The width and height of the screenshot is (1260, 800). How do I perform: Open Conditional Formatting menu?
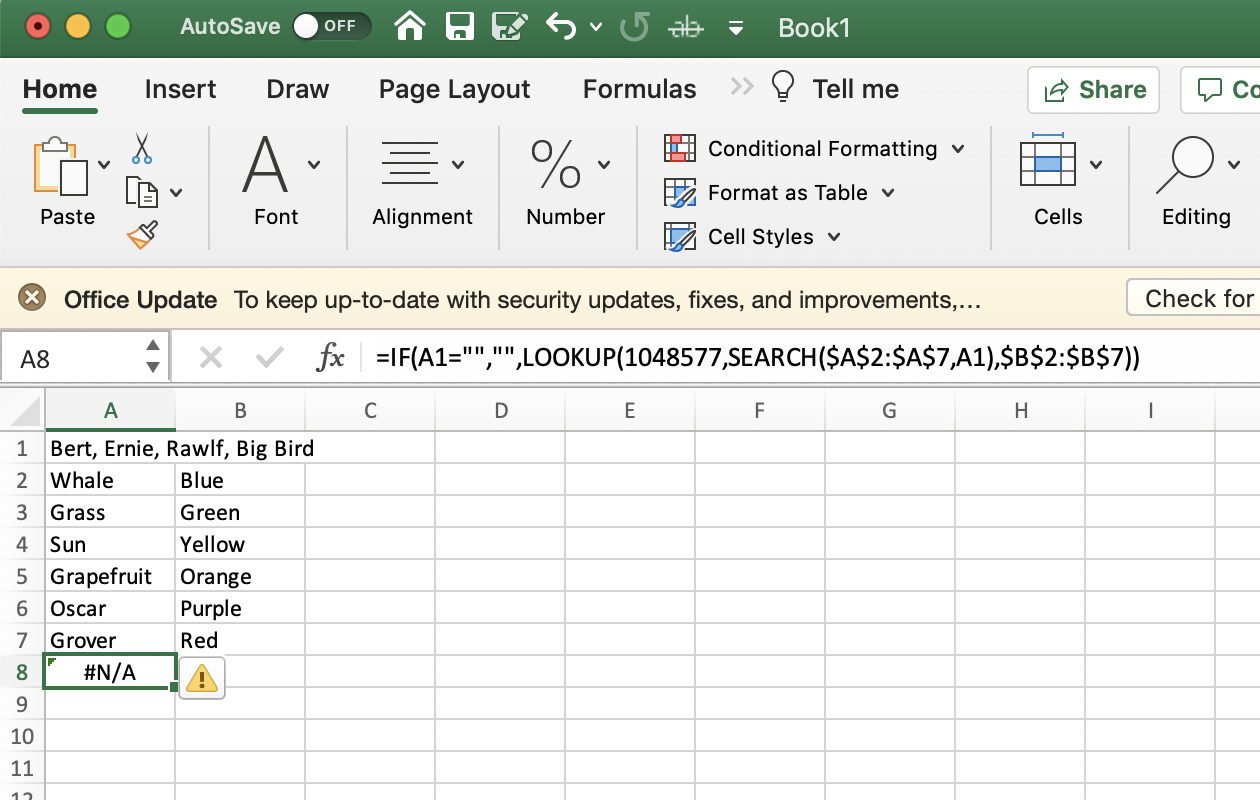[816, 149]
